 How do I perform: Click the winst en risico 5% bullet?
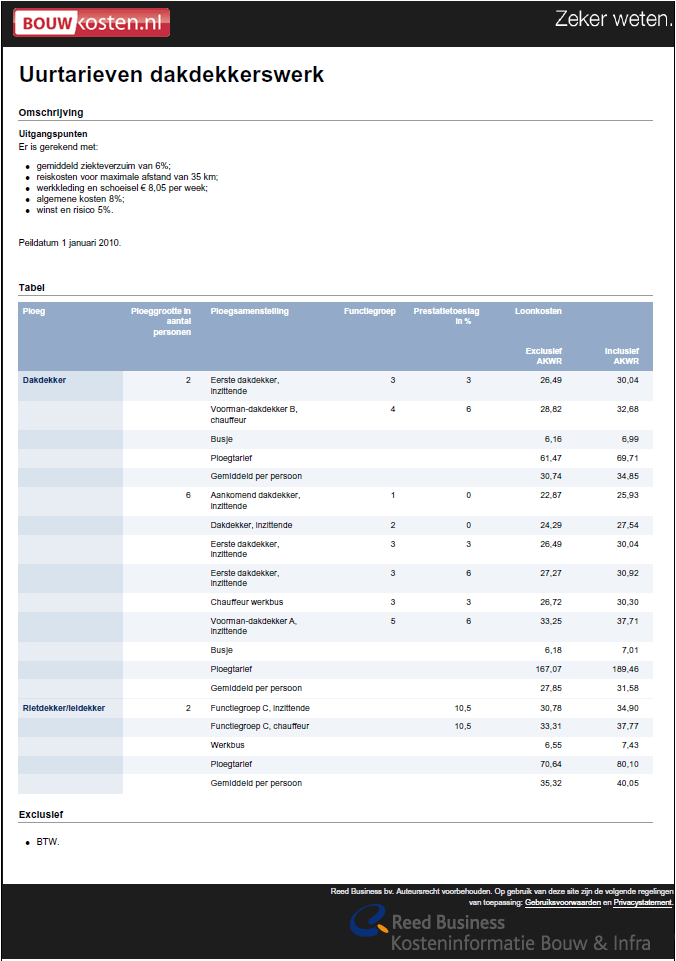75,210
